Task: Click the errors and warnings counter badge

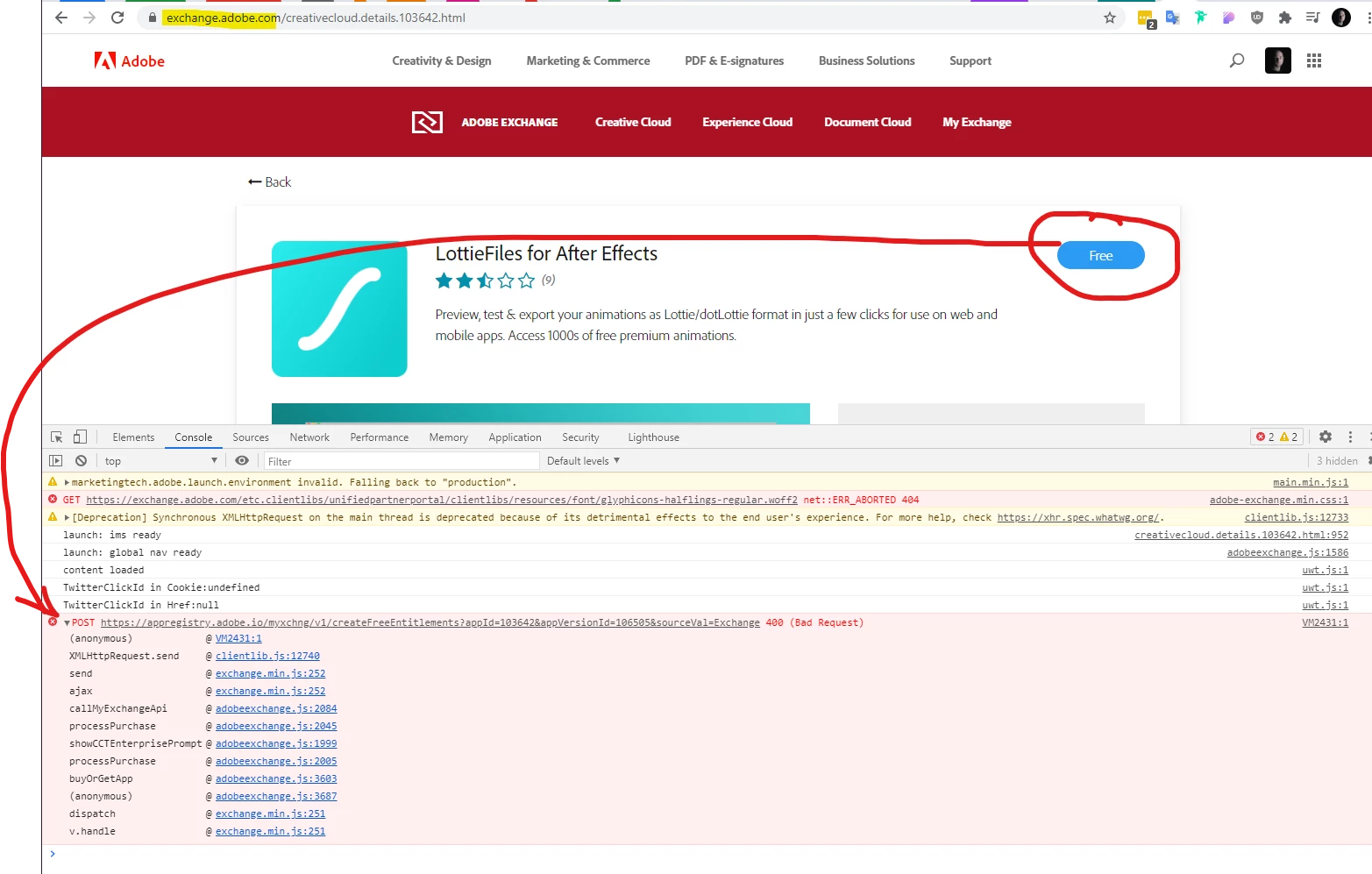Action: 1276,437
